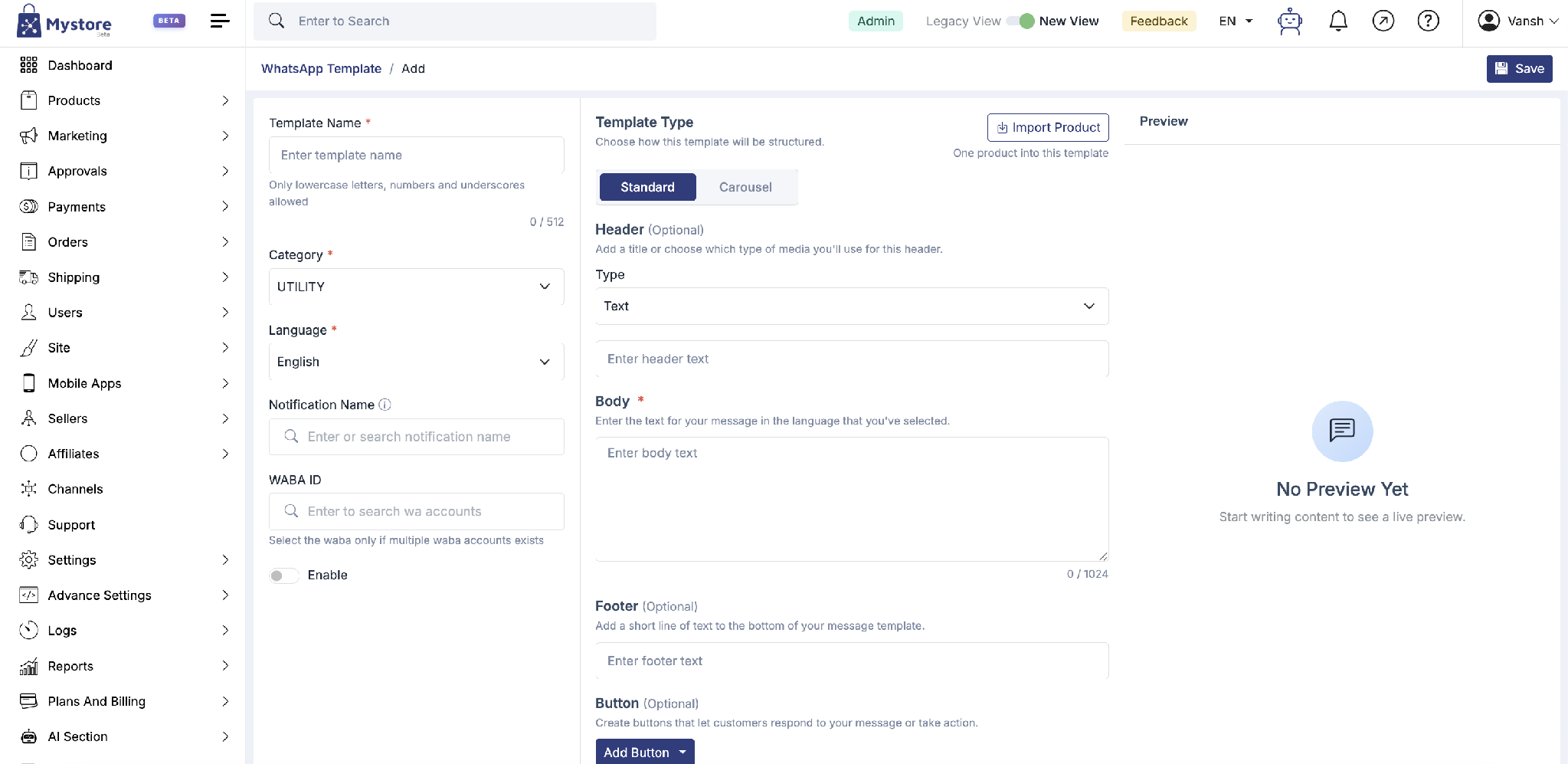Expand the Orders submenu chevron
The height and width of the screenshot is (764, 1568).
225,242
